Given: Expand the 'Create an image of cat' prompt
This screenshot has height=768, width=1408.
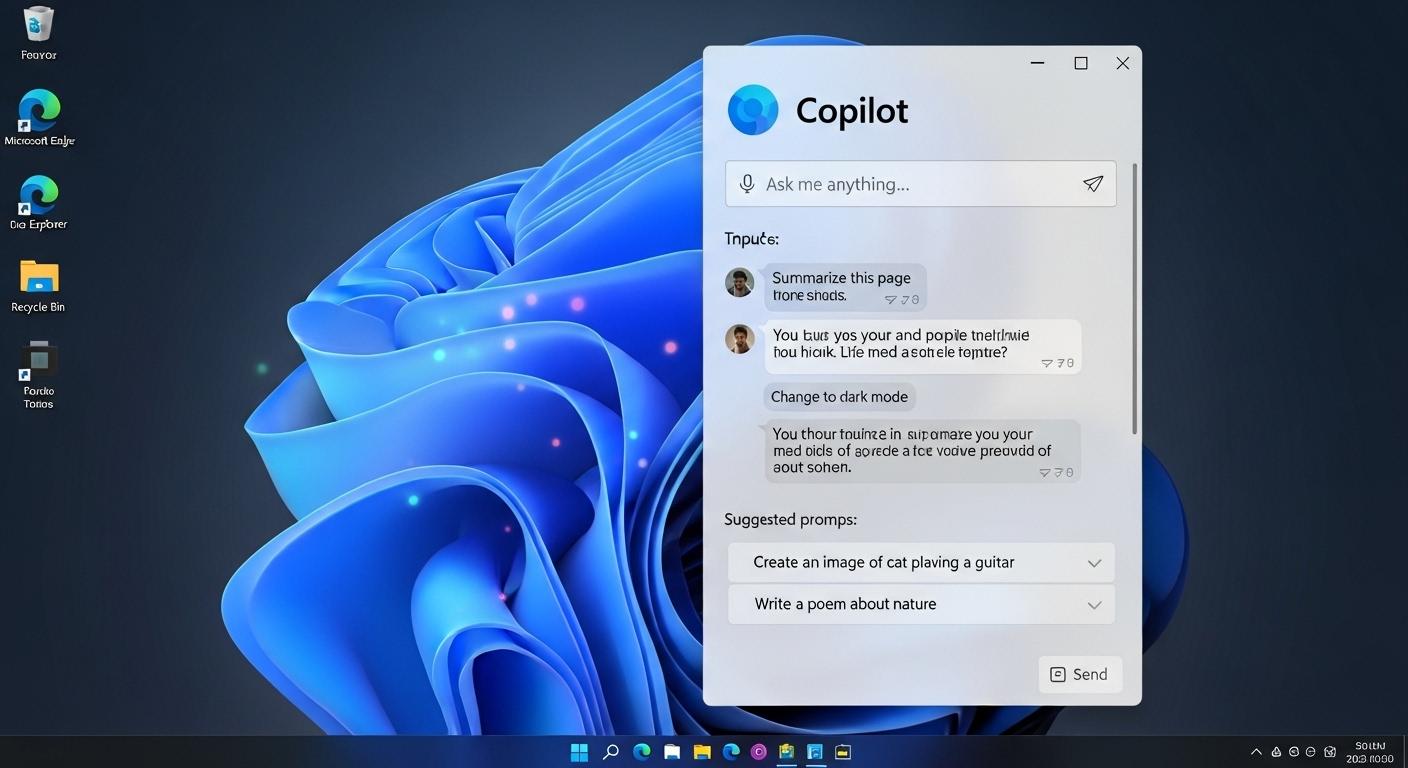Looking at the screenshot, I should pos(1094,562).
